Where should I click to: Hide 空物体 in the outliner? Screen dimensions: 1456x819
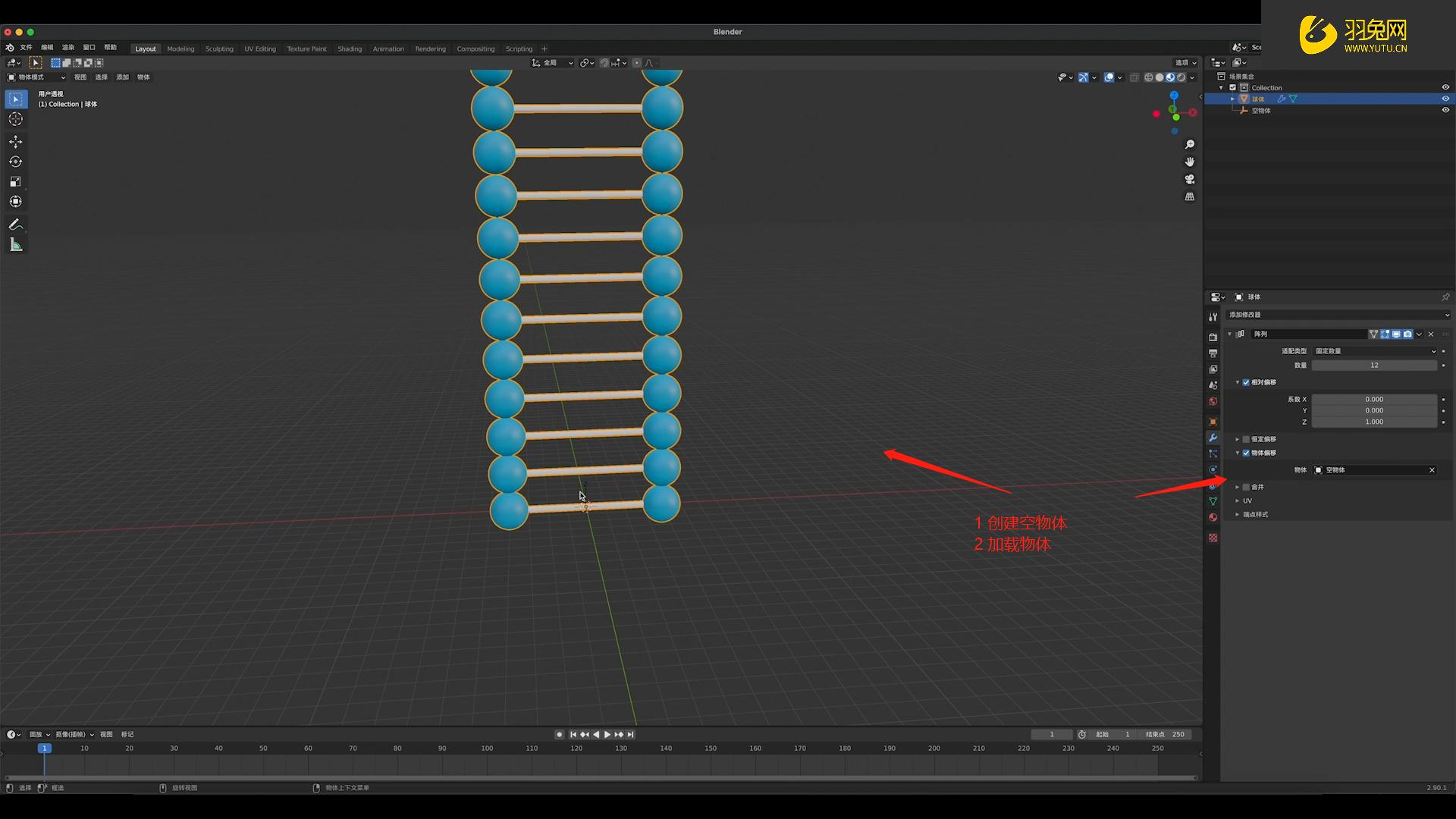click(1446, 110)
